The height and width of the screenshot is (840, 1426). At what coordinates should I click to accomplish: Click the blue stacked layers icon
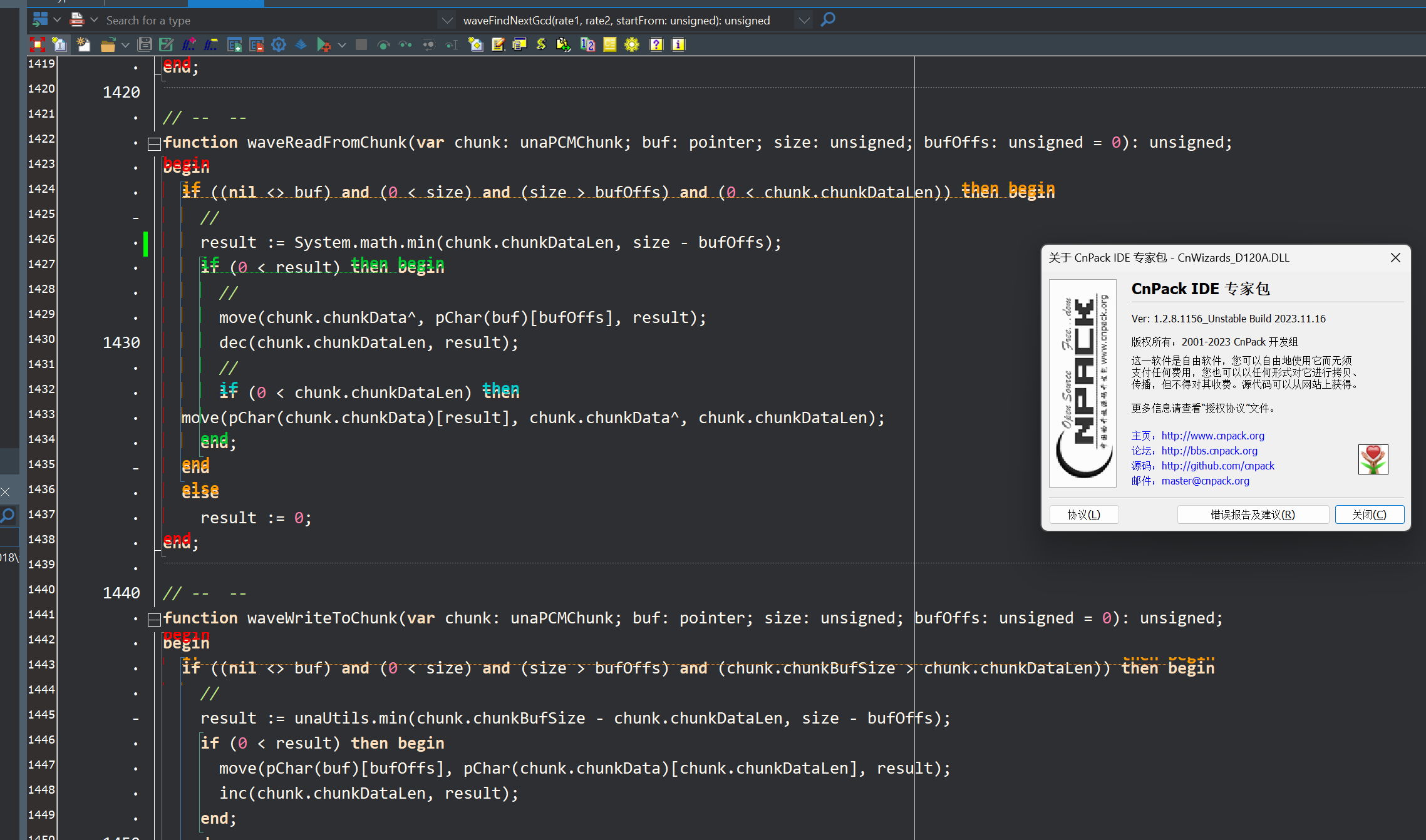301,44
